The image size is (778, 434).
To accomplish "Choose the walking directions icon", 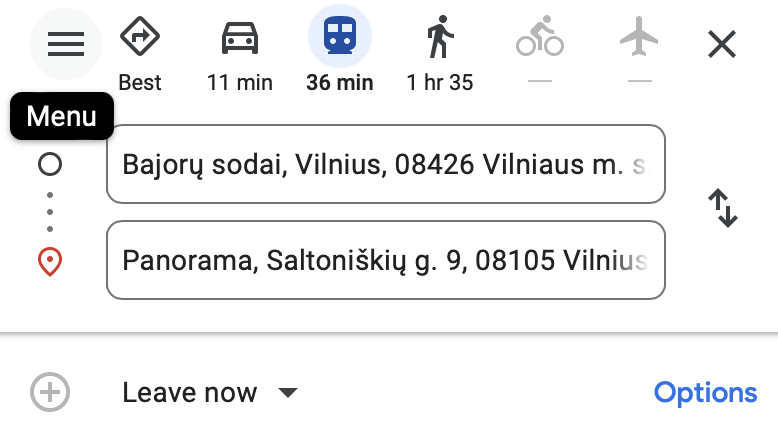I will tap(440, 40).
